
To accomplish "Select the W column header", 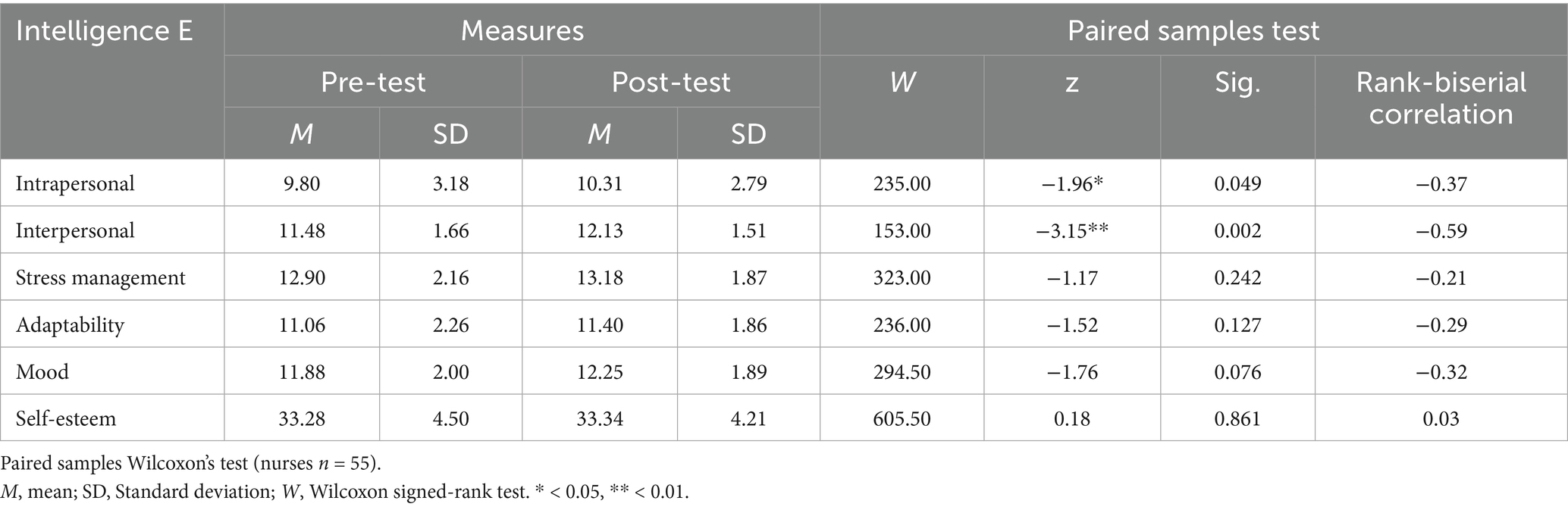I will click(x=902, y=82).
